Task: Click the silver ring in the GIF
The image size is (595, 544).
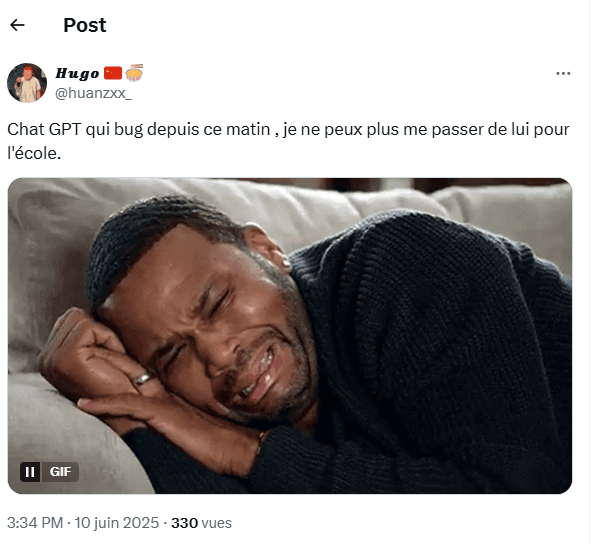Action: [x=143, y=378]
